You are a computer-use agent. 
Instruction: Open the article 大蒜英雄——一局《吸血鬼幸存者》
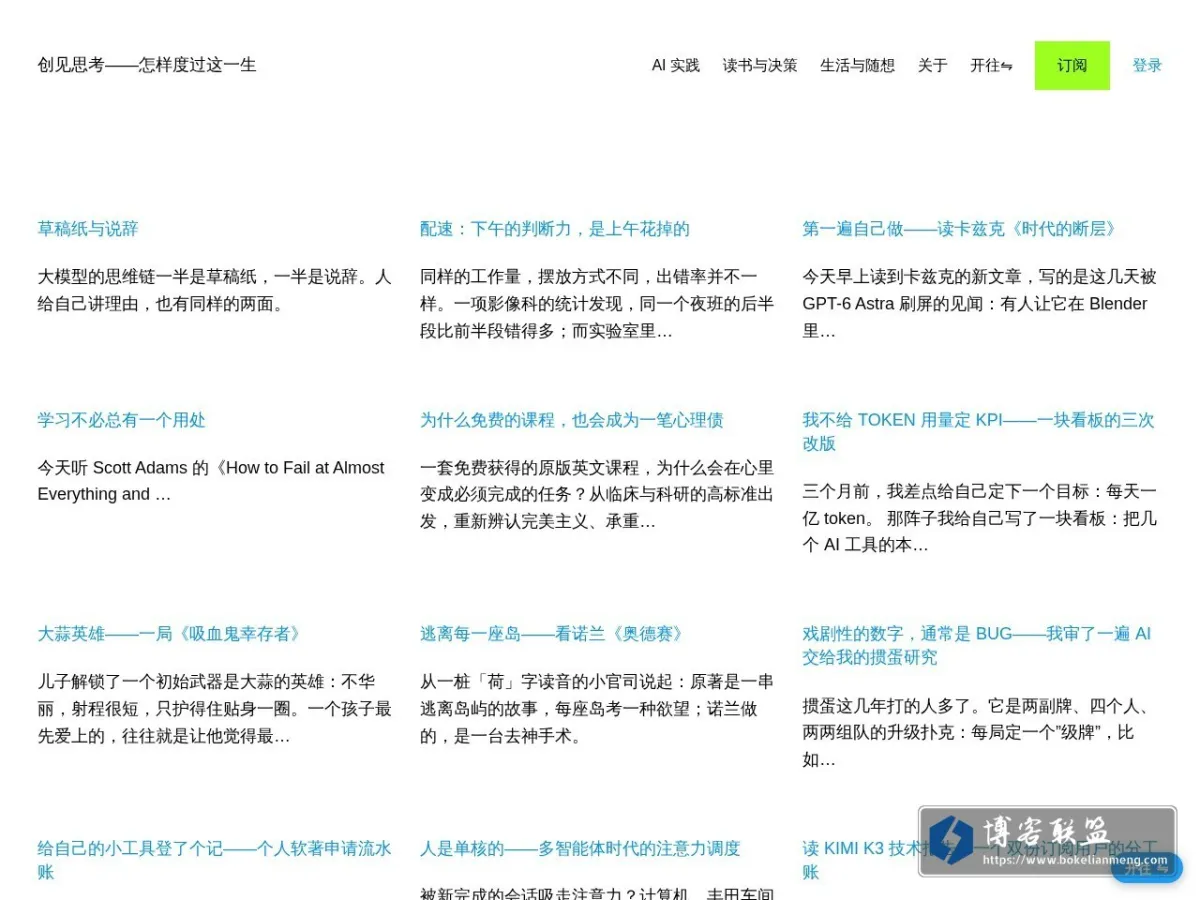pyautogui.click(x=170, y=634)
